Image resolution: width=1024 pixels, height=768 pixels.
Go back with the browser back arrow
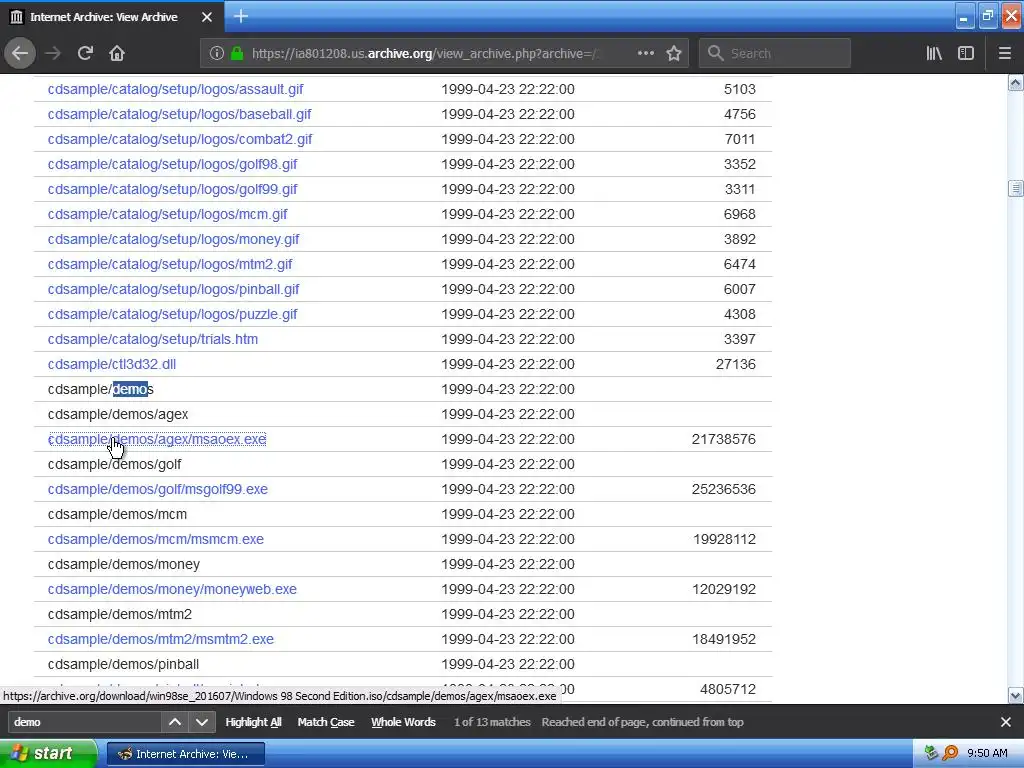(x=20, y=53)
